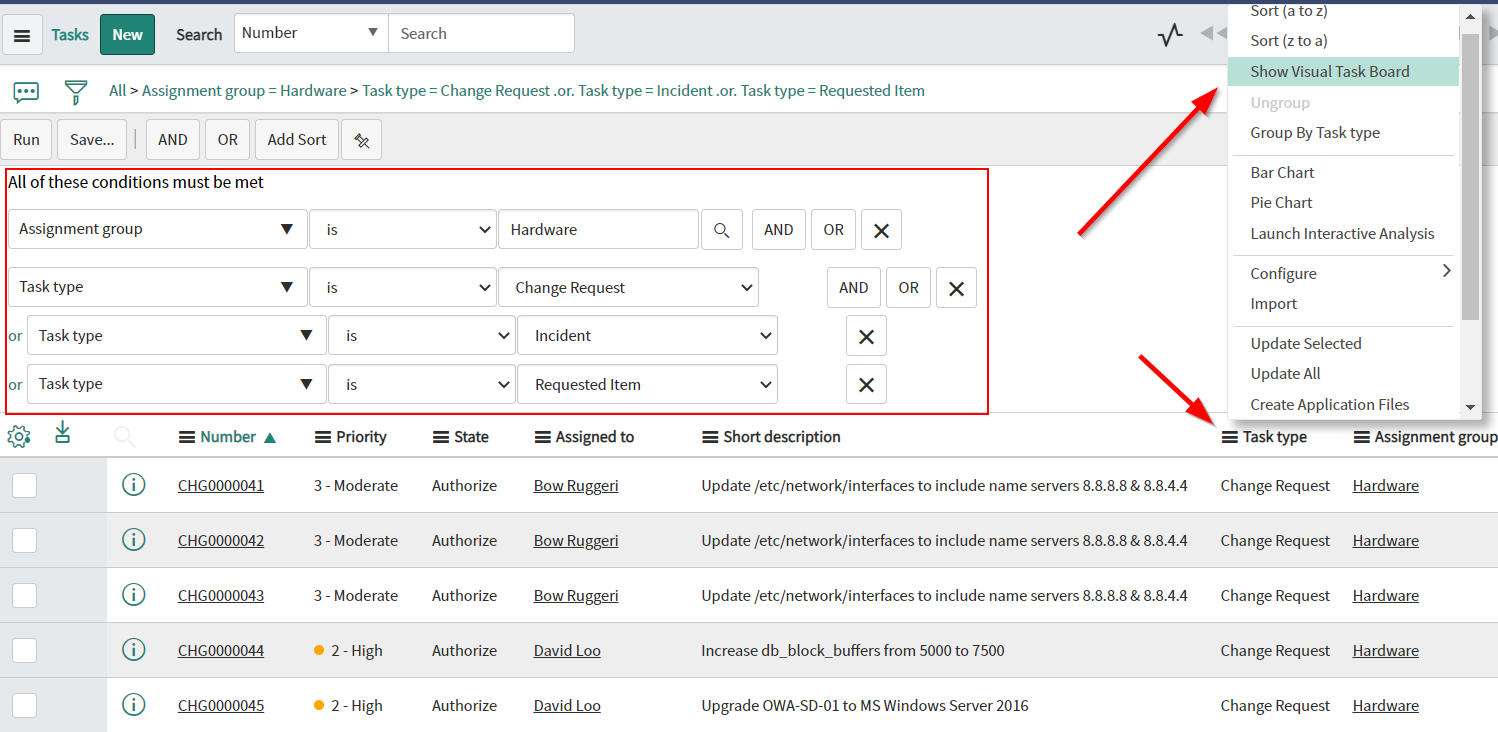1498x732 pixels.
Task: Select the CHG0000042 row checkbox
Action: [x=24, y=540]
